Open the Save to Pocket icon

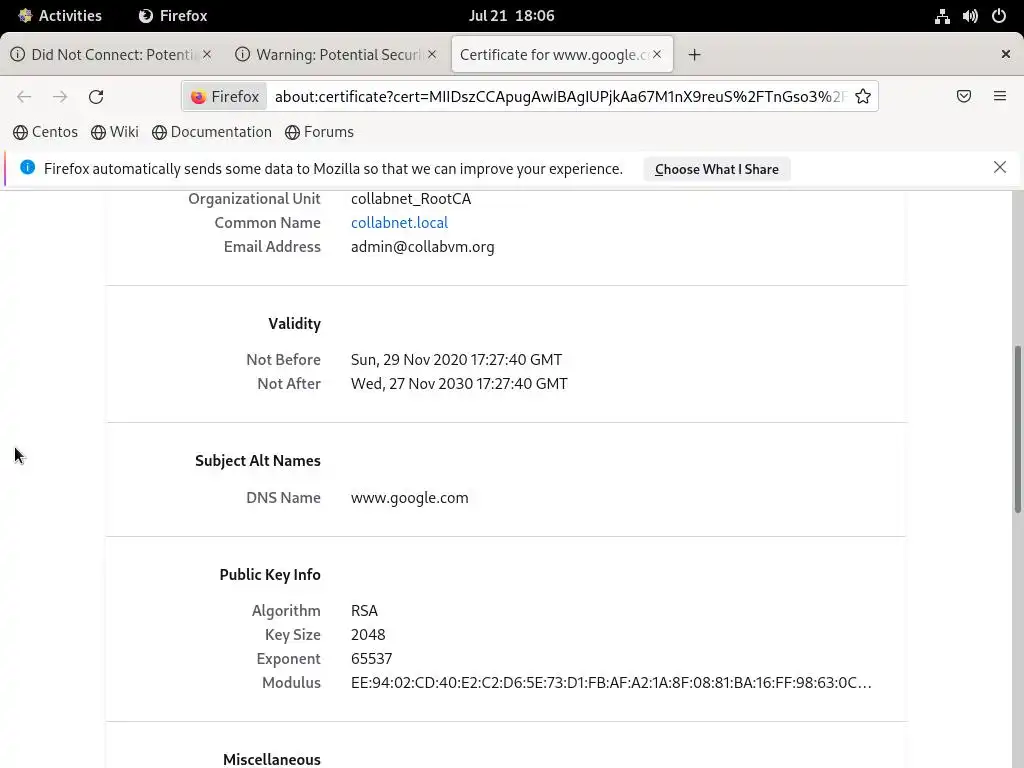click(x=964, y=97)
